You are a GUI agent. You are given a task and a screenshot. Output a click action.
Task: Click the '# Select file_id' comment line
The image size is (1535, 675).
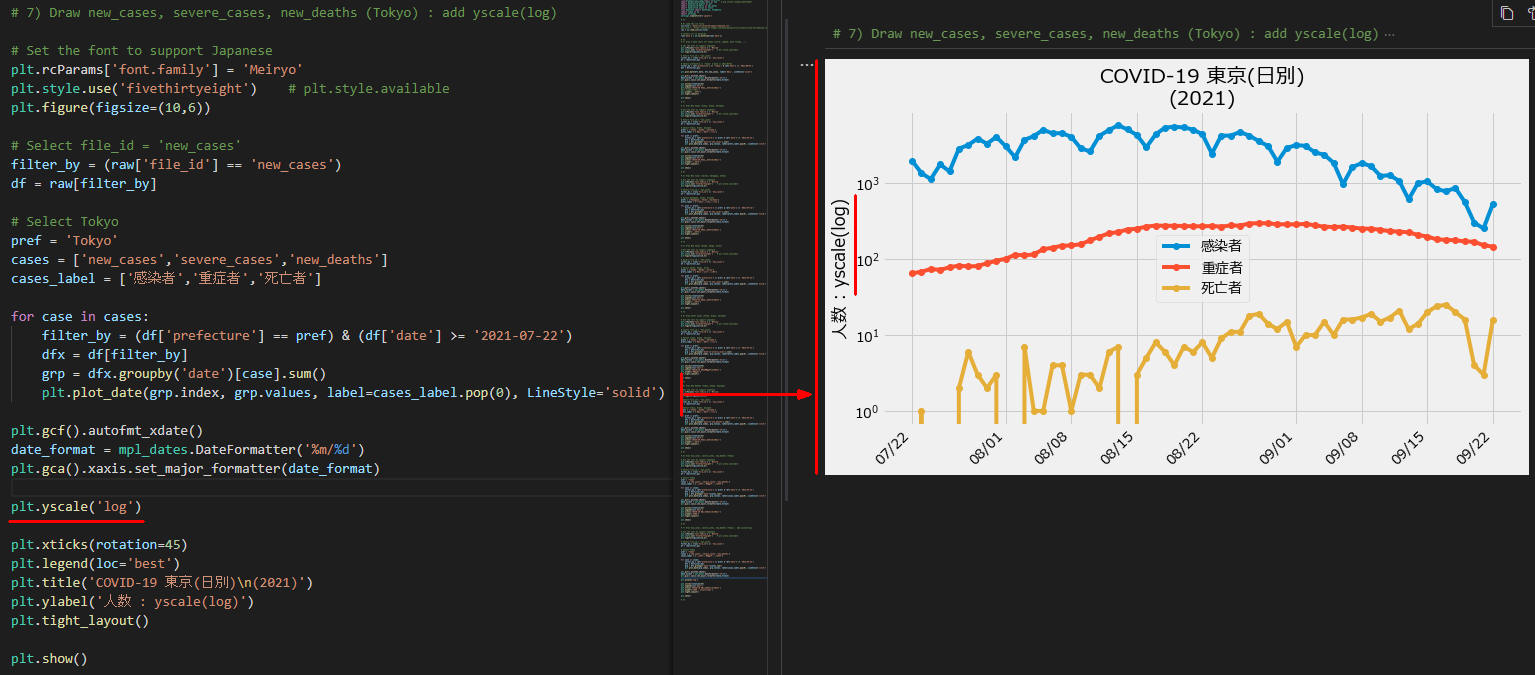click(x=126, y=145)
